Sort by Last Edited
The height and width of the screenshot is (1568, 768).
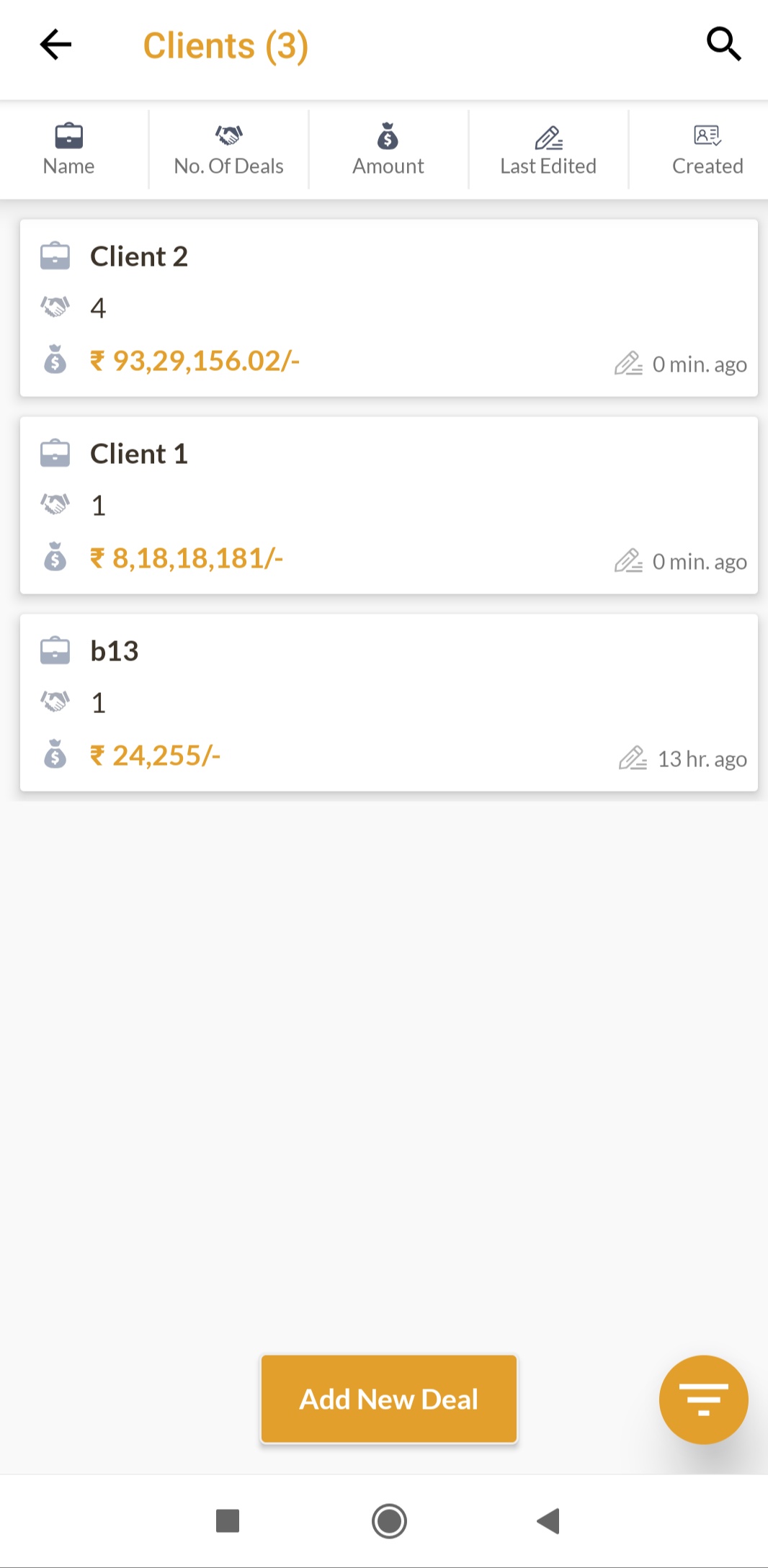(x=548, y=150)
